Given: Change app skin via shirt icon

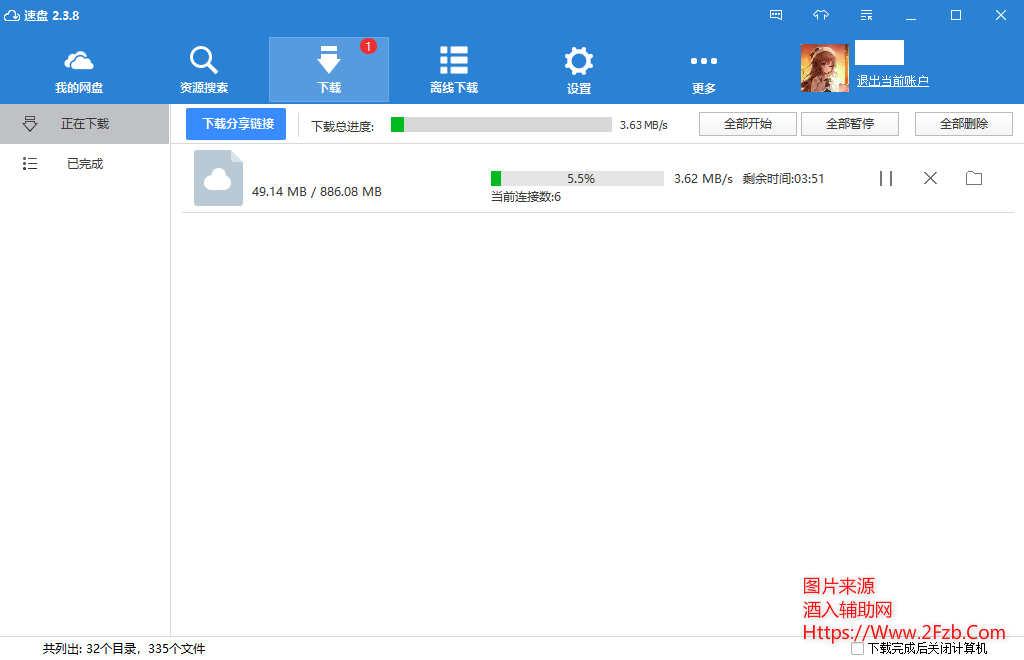Looking at the screenshot, I should coord(821,15).
